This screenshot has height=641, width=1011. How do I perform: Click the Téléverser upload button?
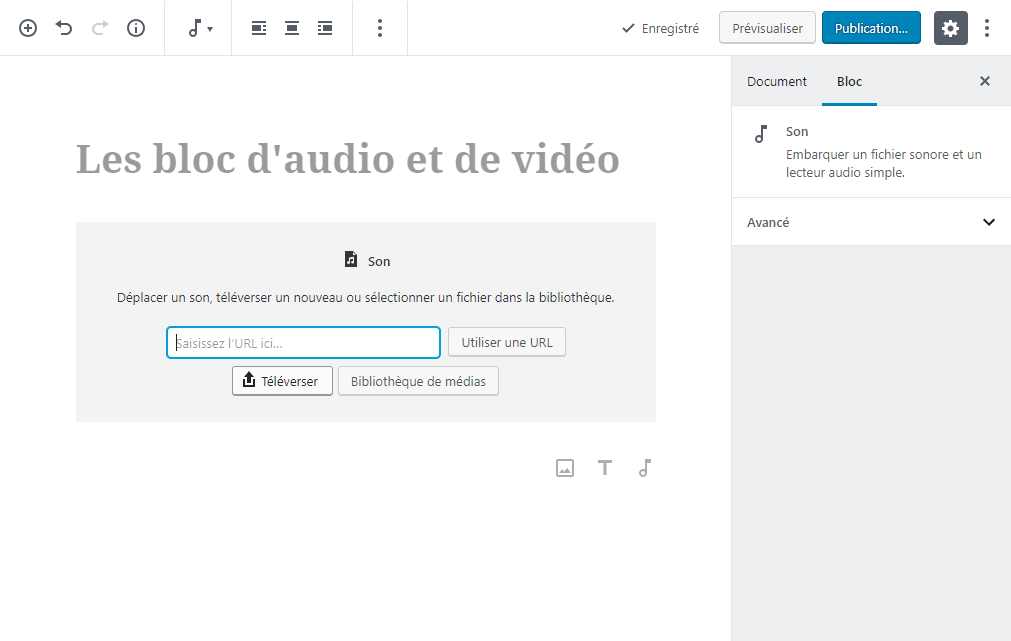(x=282, y=381)
